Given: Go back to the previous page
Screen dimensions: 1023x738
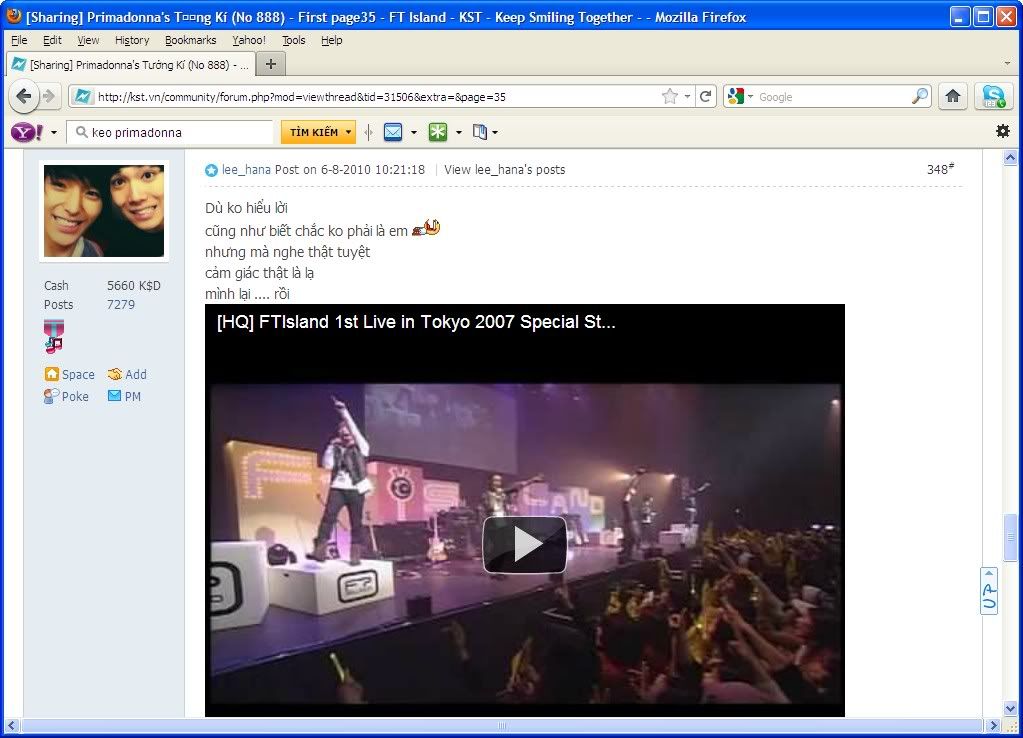Looking at the screenshot, I should point(23,97).
